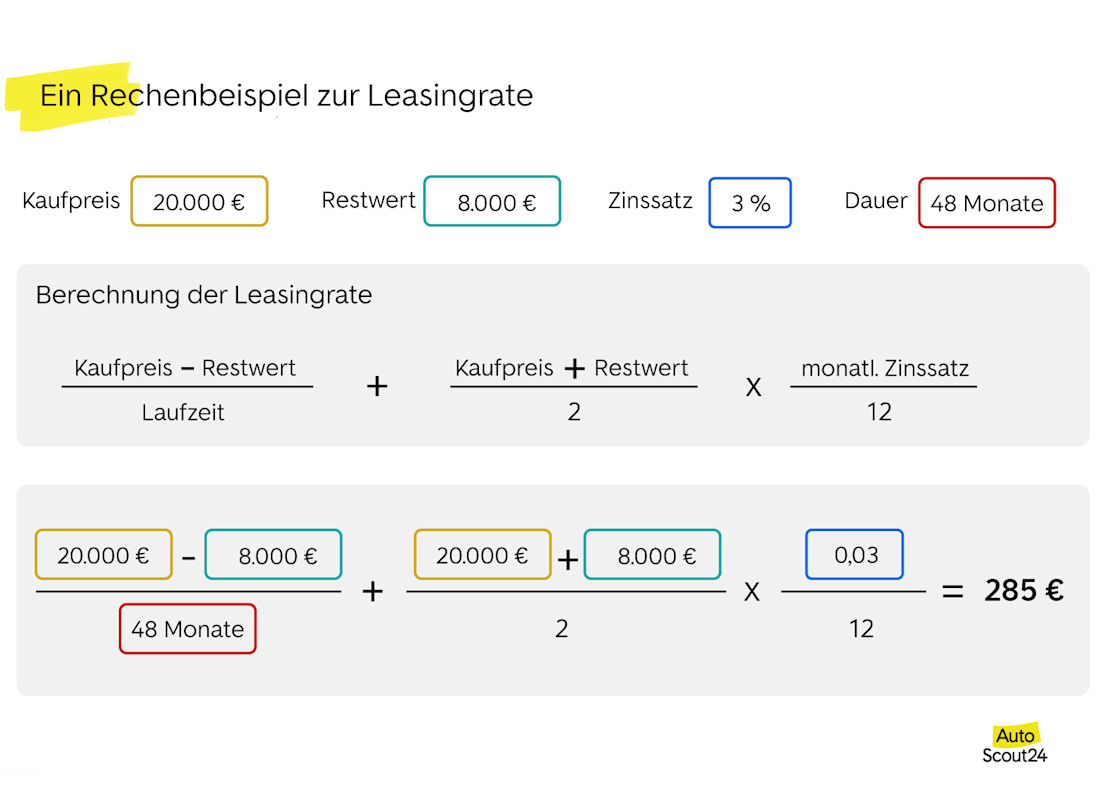Image resolution: width=1100 pixels, height=810 pixels.
Task: Click the Dauer label in top row
Action: coord(876,201)
